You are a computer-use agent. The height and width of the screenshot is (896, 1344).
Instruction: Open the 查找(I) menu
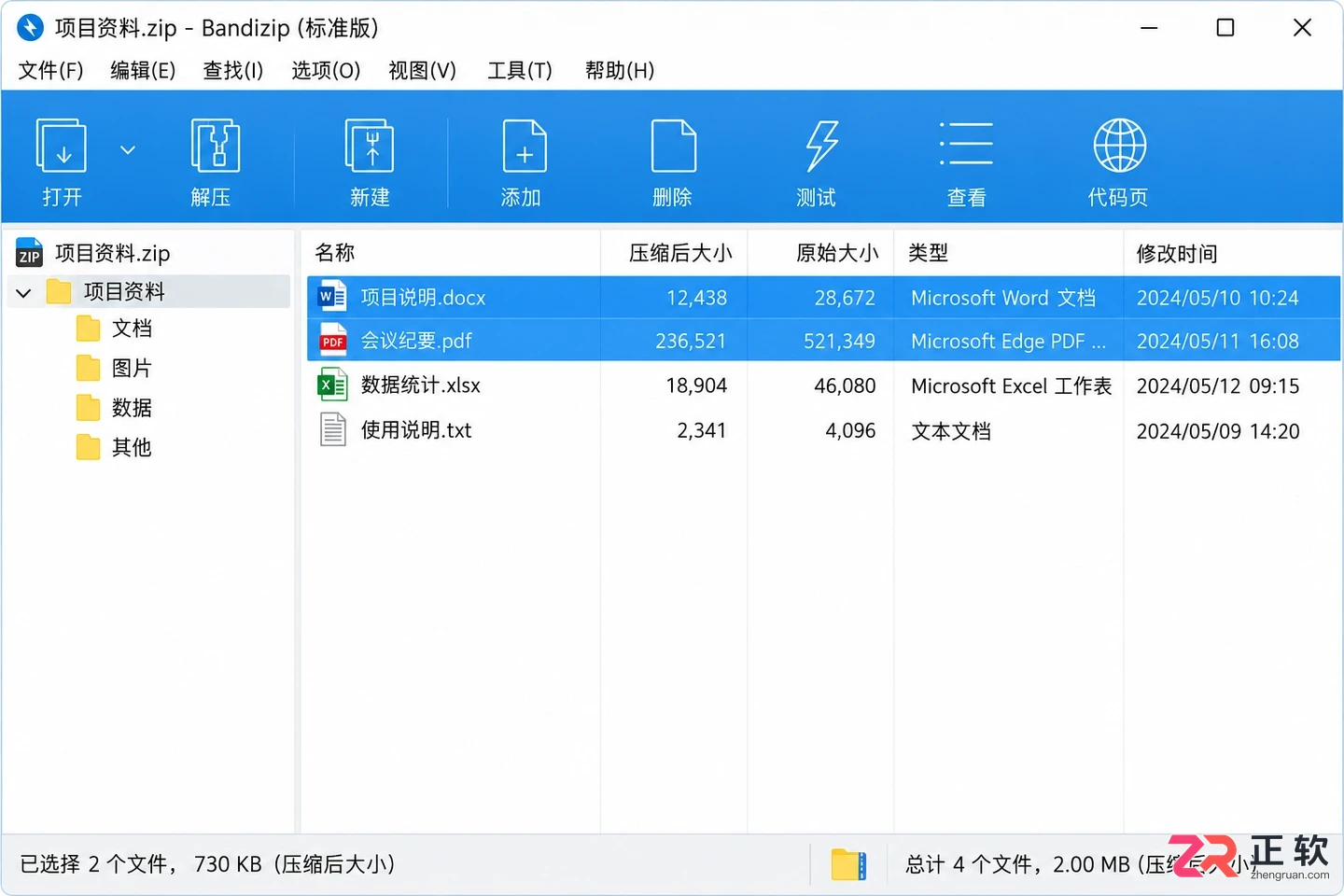233,71
